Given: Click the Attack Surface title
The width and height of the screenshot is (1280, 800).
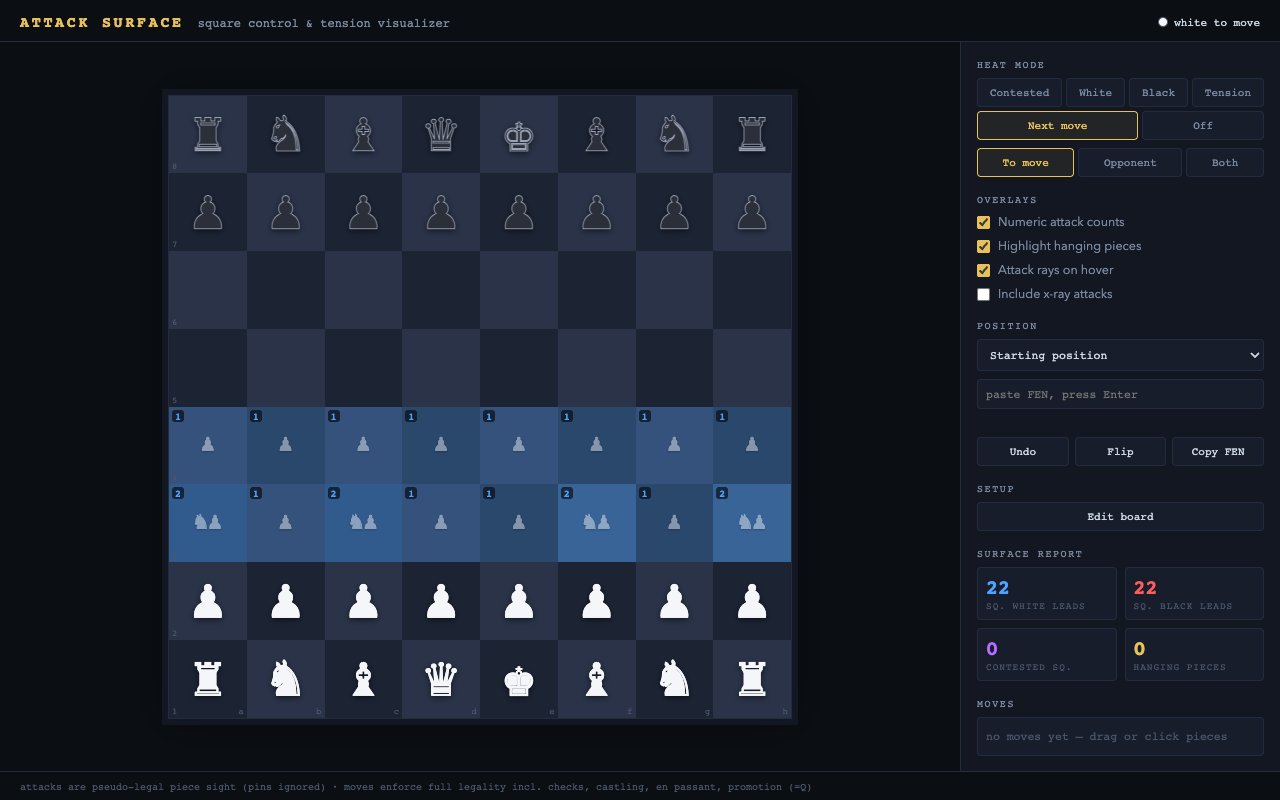Looking at the screenshot, I should [101, 22].
